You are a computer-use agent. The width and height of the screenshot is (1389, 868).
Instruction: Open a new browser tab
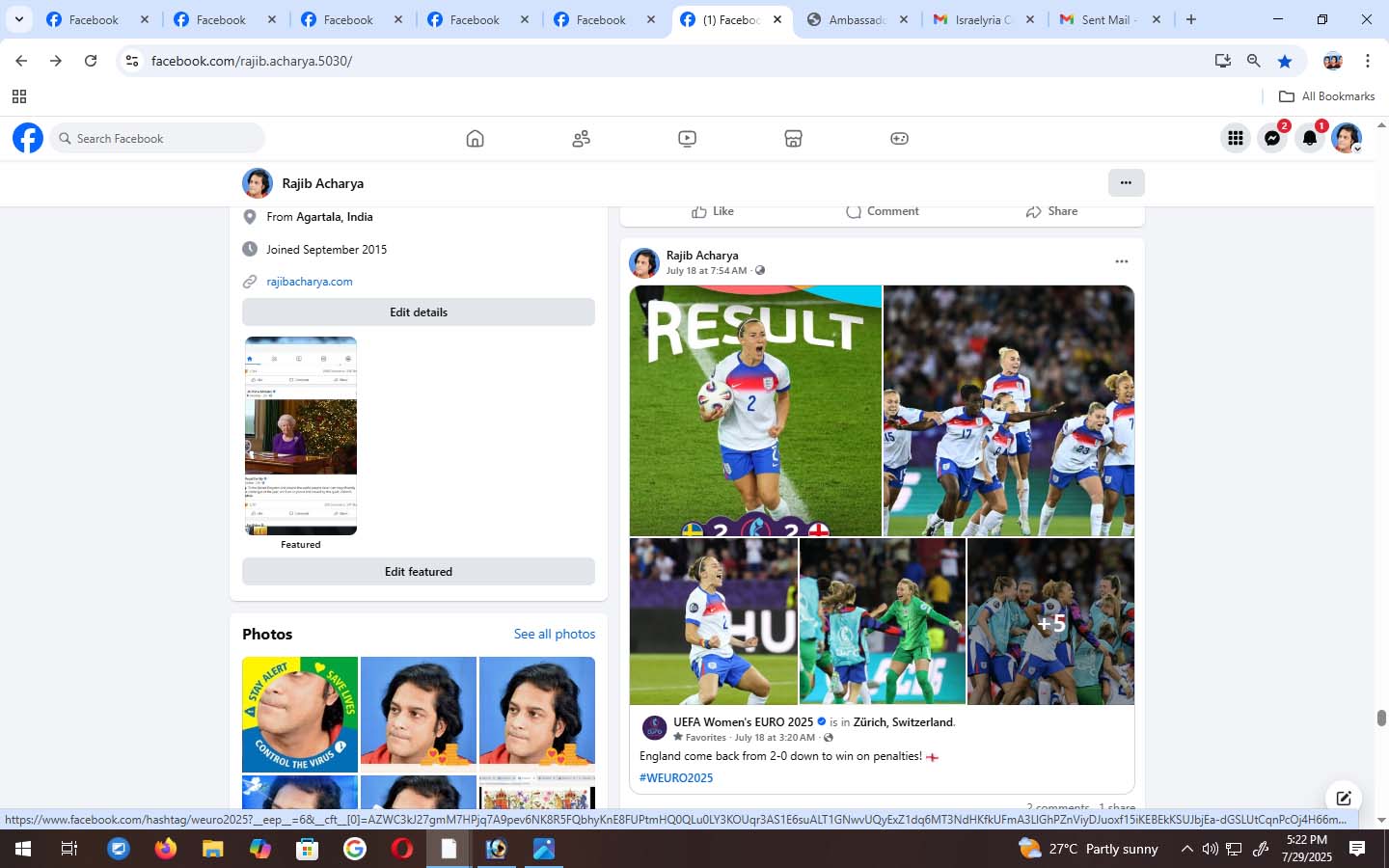pos(1191,19)
